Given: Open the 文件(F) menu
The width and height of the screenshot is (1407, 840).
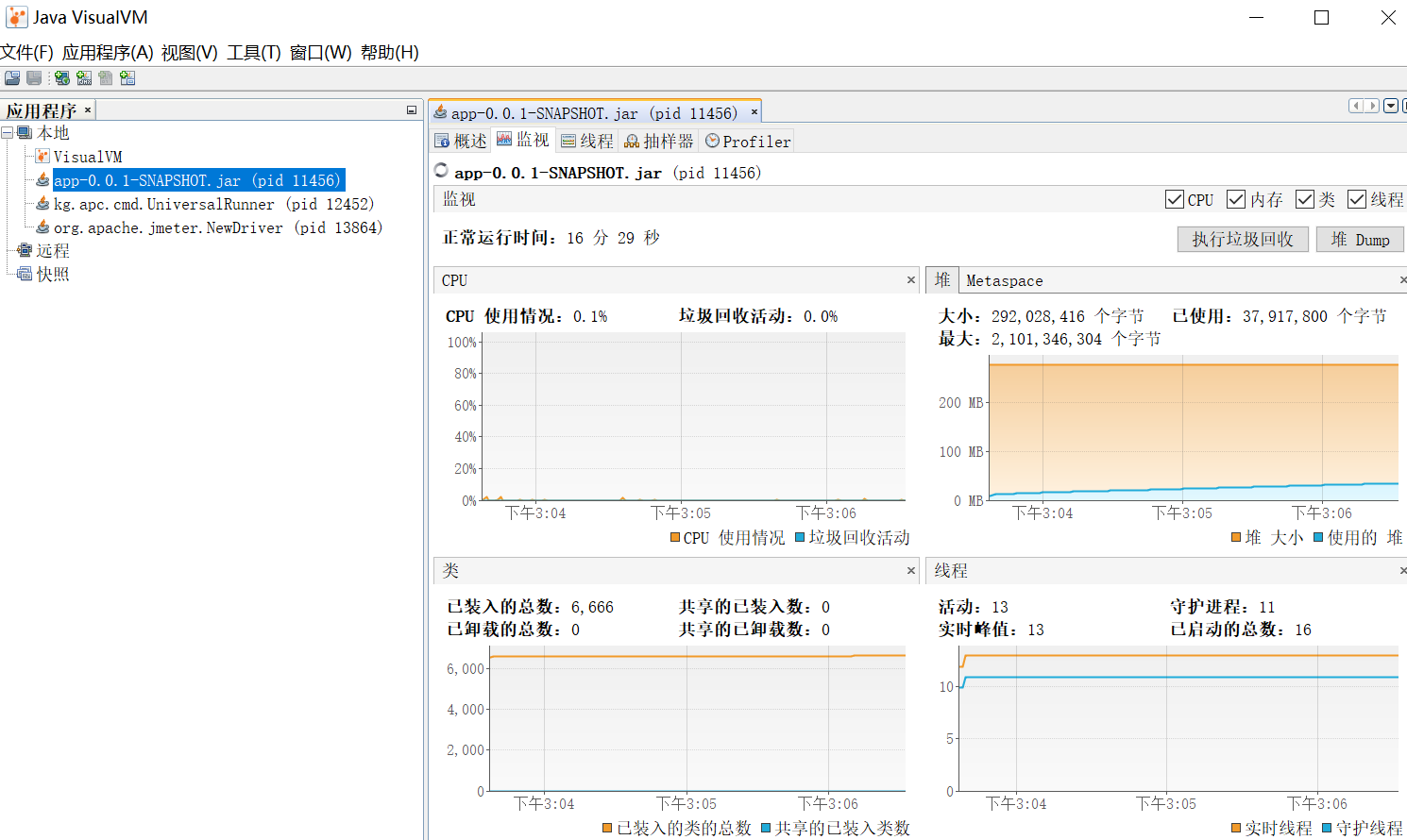Looking at the screenshot, I should [26, 53].
